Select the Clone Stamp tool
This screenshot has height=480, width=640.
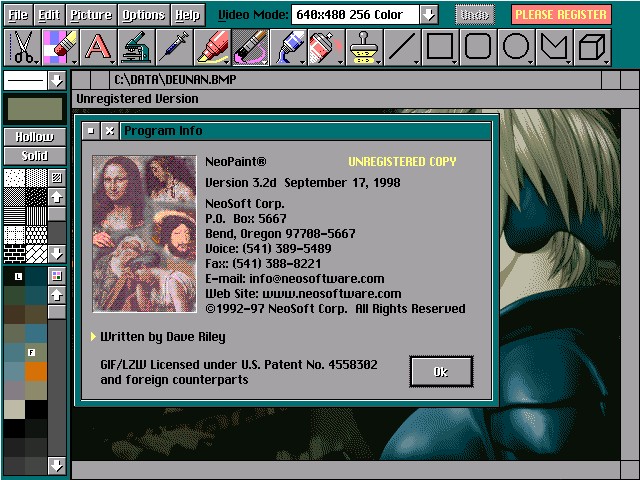point(363,47)
